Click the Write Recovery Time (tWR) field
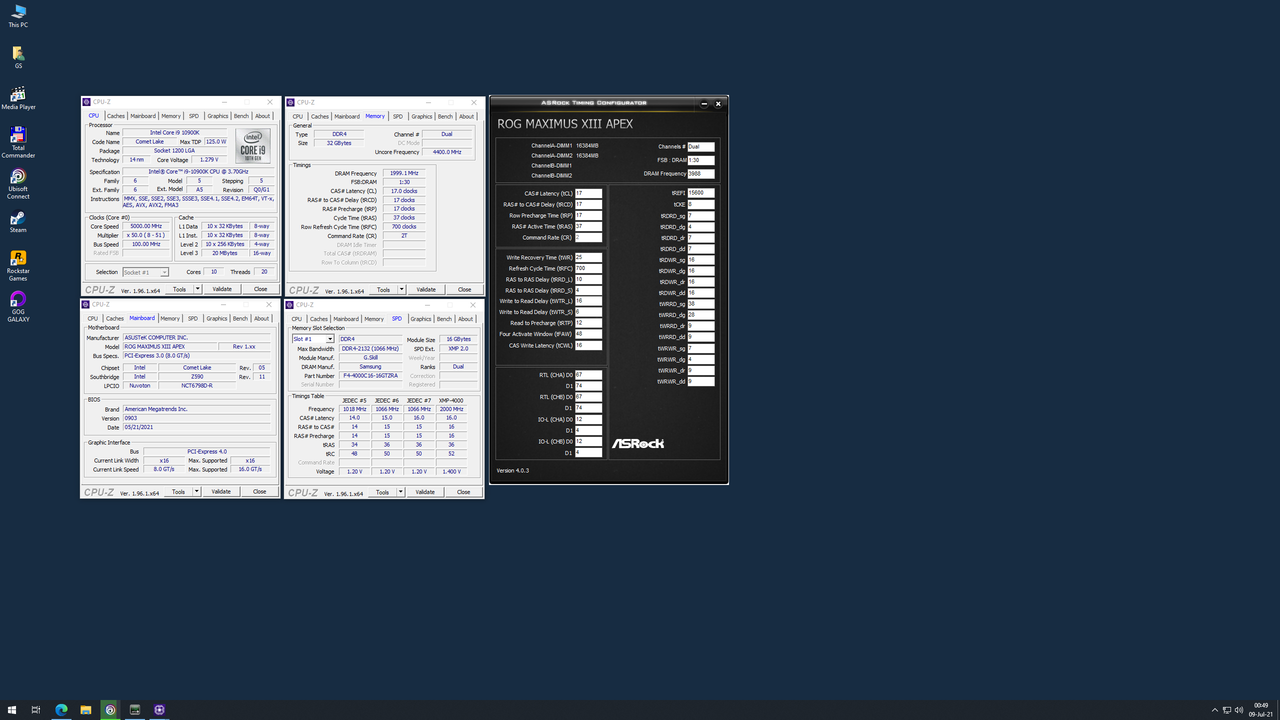 tap(588, 257)
